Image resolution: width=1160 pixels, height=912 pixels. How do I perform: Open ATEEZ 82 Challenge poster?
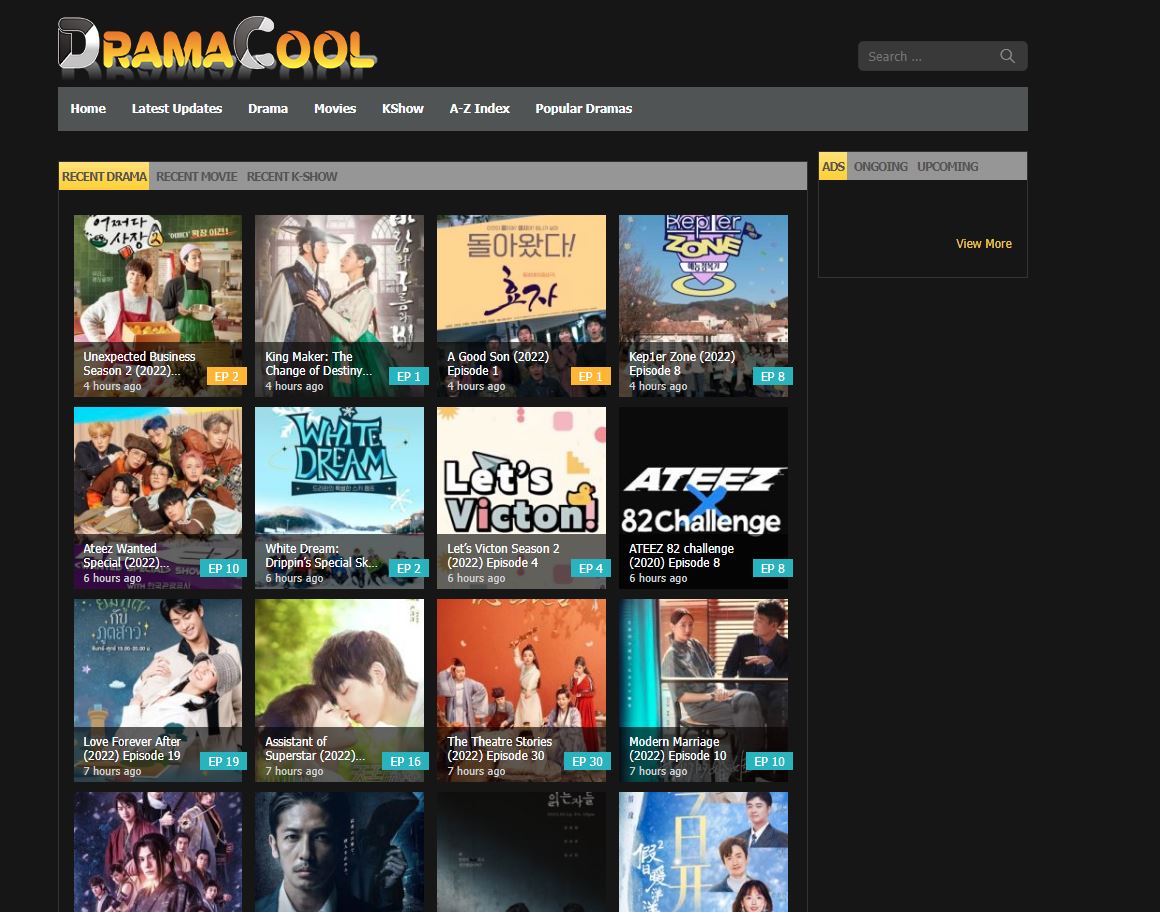[704, 498]
